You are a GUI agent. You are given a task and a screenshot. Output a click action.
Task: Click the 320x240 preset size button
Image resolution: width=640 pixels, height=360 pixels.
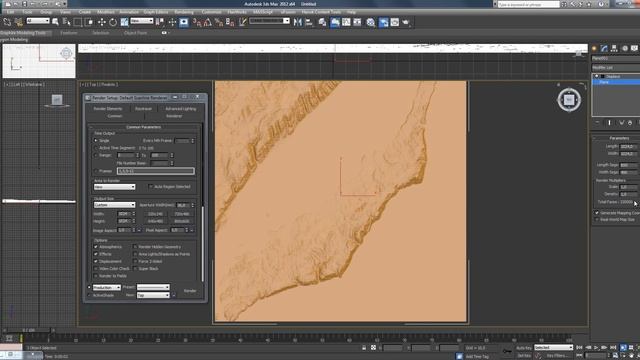click(x=155, y=214)
